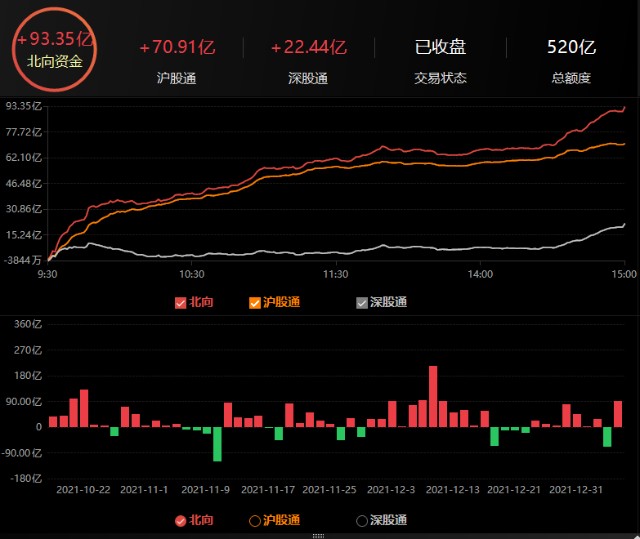Click the 520亿 total quota value

coord(571,47)
